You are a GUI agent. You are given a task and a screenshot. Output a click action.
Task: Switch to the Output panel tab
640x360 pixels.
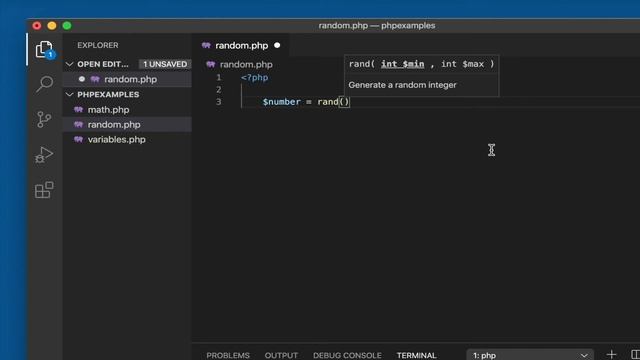tap(281, 356)
